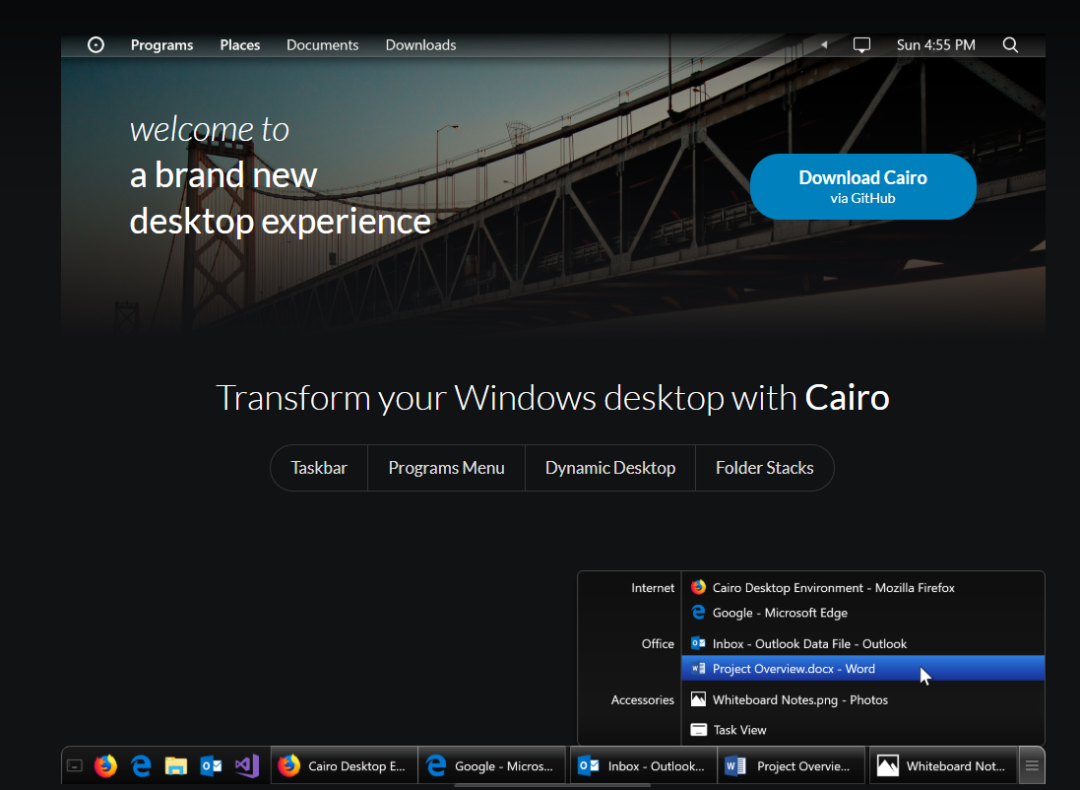Open the Places menu
1080x790 pixels.
pyautogui.click(x=240, y=45)
